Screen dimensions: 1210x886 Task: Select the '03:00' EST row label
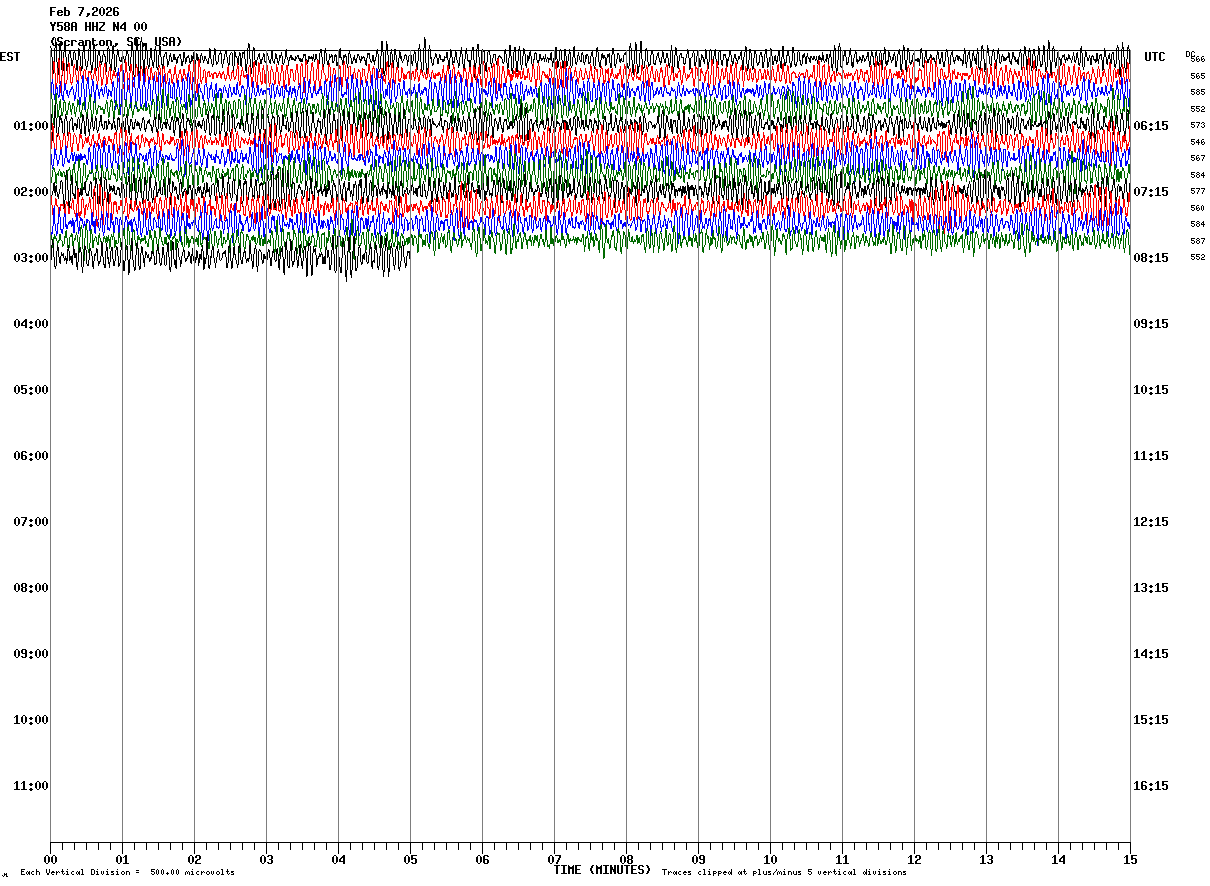point(31,258)
